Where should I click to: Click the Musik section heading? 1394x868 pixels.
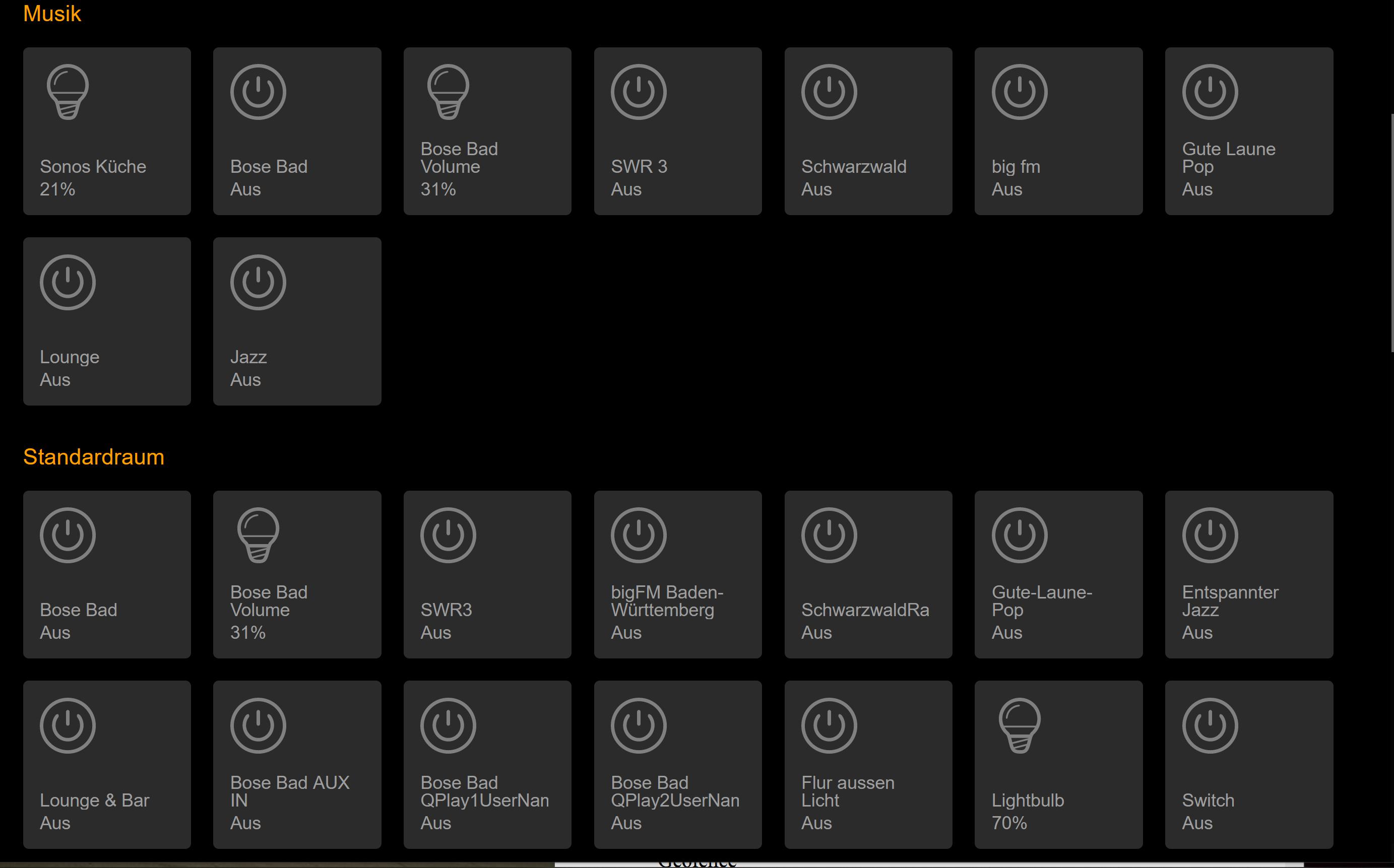[52, 14]
